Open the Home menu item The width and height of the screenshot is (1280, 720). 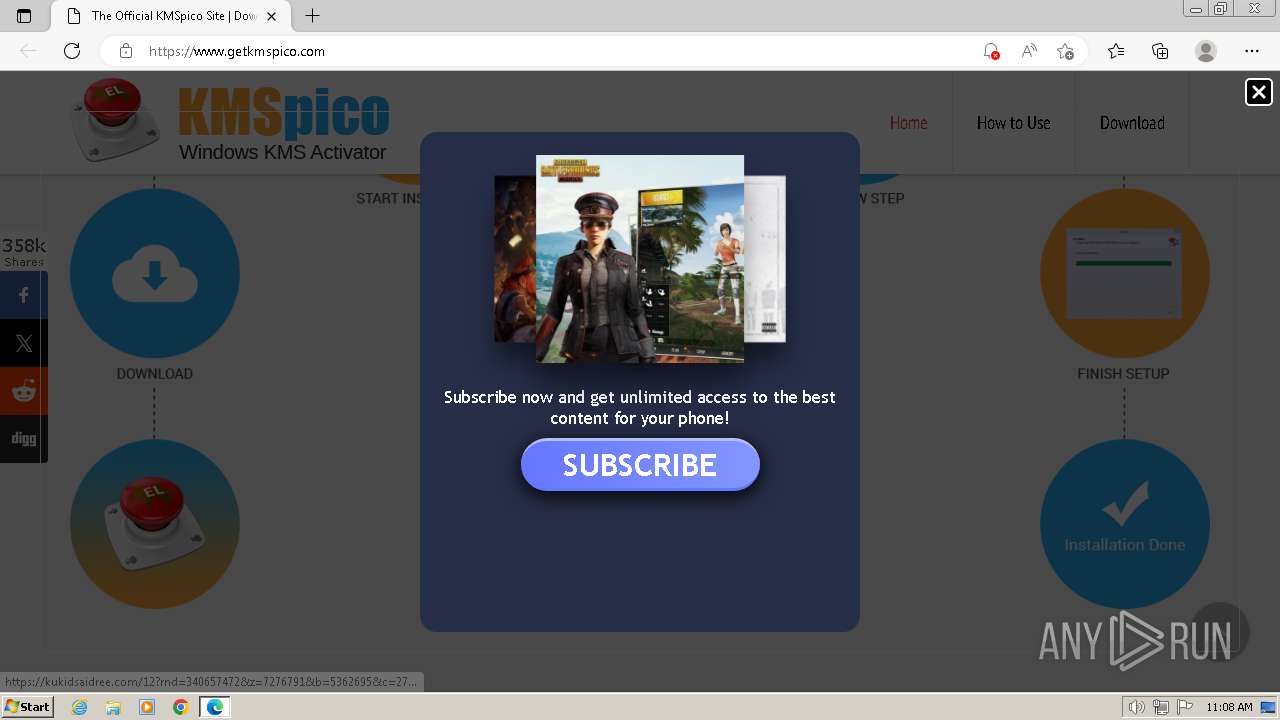click(x=908, y=123)
